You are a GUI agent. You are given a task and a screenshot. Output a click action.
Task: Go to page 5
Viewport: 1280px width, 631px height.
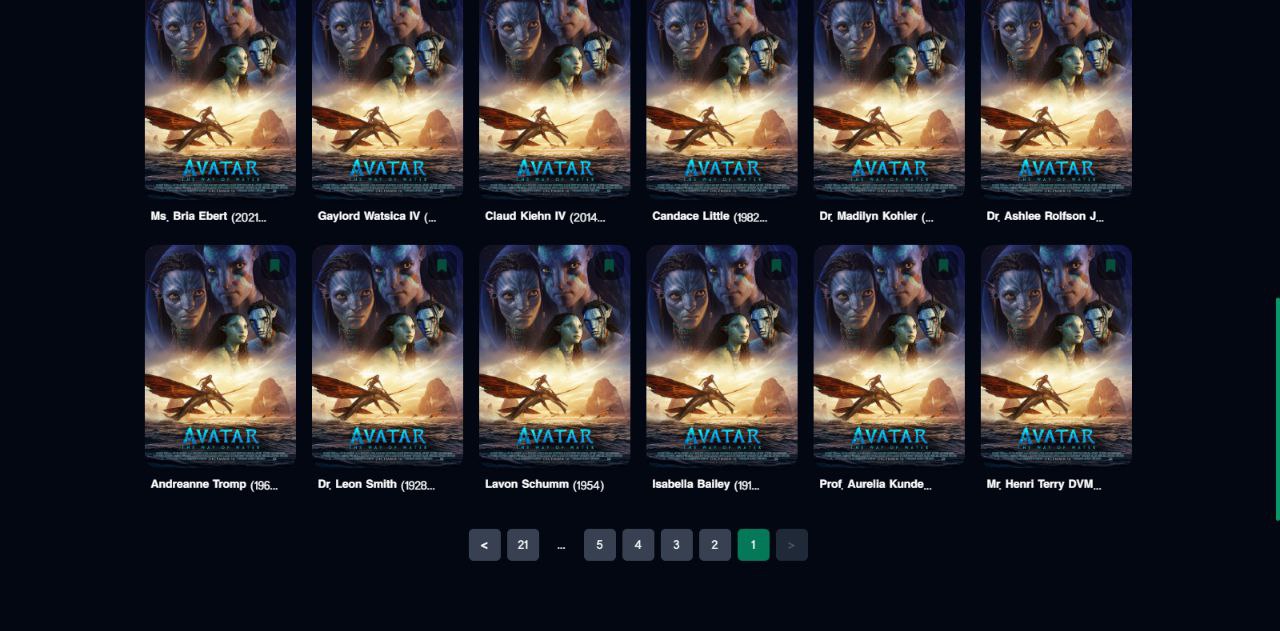pyautogui.click(x=600, y=545)
